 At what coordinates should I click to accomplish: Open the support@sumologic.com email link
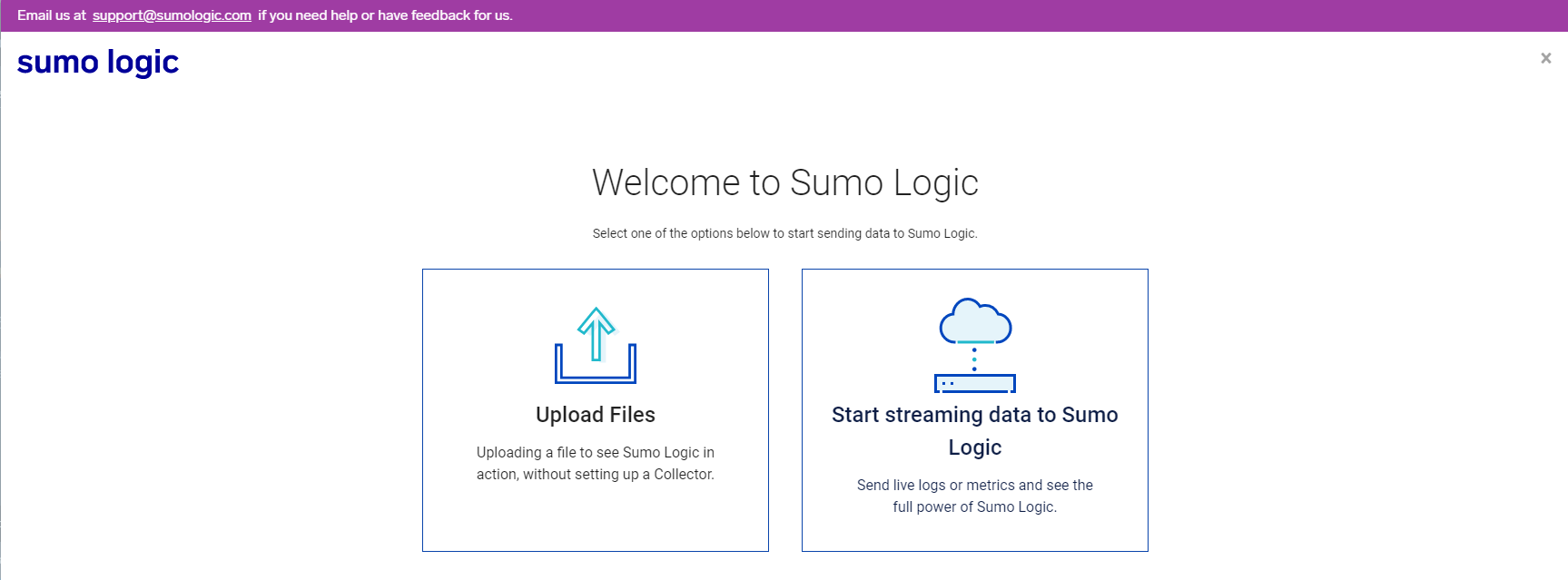172,15
